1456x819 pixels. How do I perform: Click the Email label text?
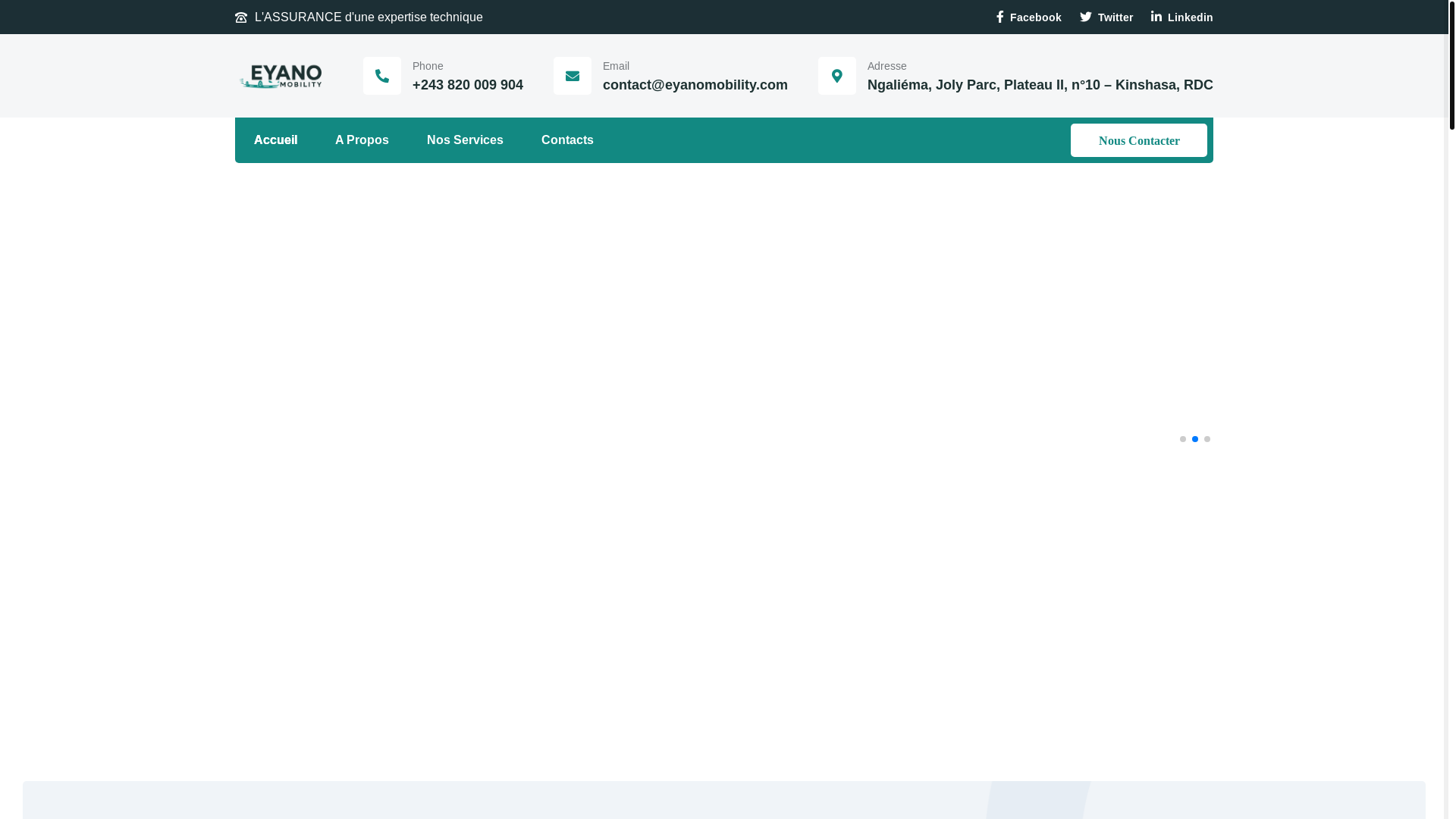click(616, 66)
